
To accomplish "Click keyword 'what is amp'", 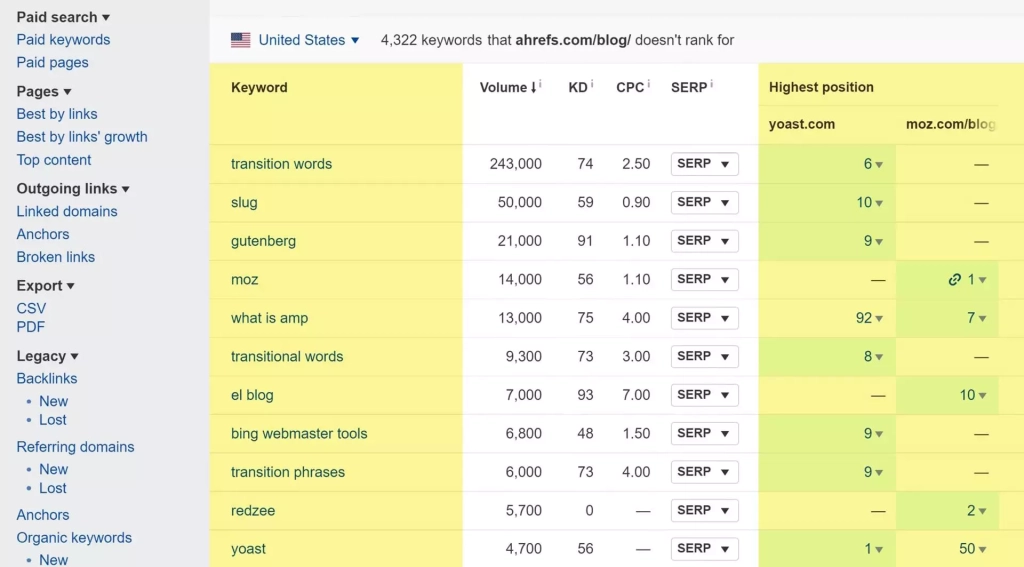I will click(269, 318).
